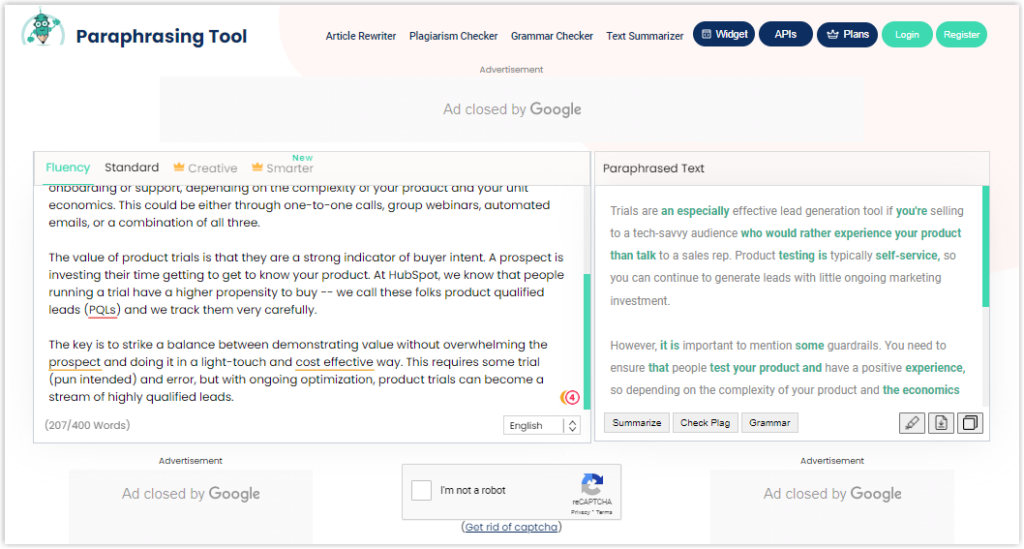Check the I'm not a robot box

[421, 490]
